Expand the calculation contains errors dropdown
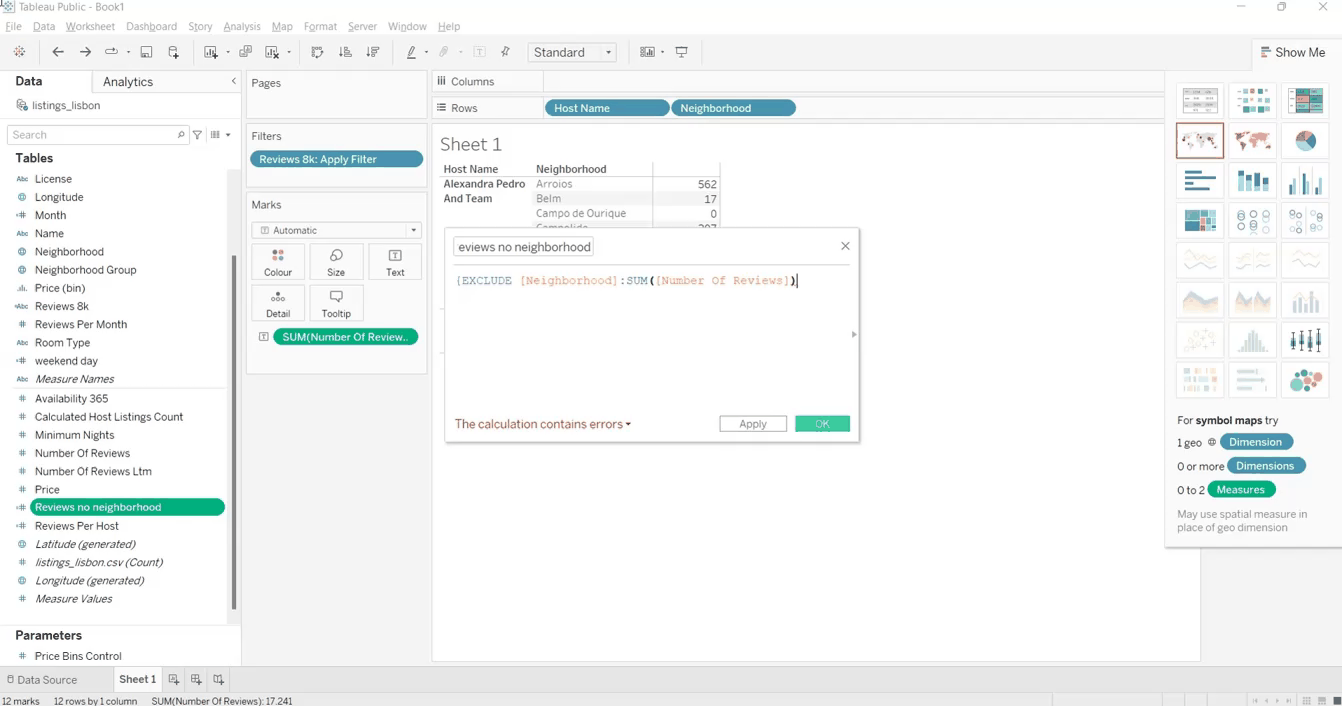Screen dimensions: 1342x706 [543, 424]
